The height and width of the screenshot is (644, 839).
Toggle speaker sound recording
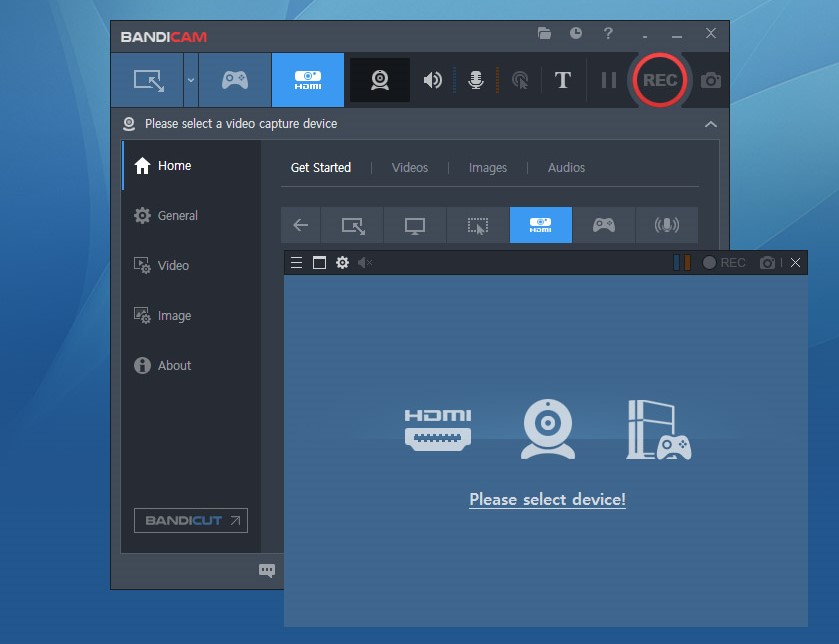pyautogui.click(x=432, y=80)
